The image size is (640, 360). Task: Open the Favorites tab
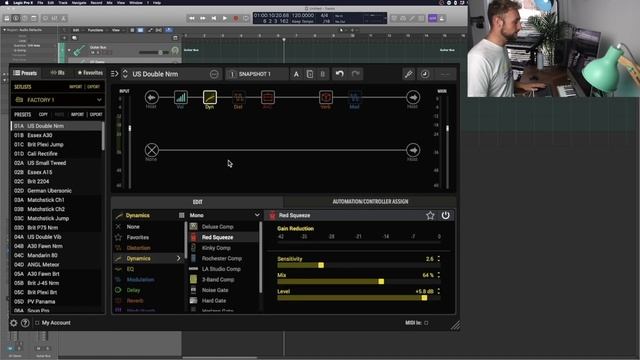click(x=90, y=73)
